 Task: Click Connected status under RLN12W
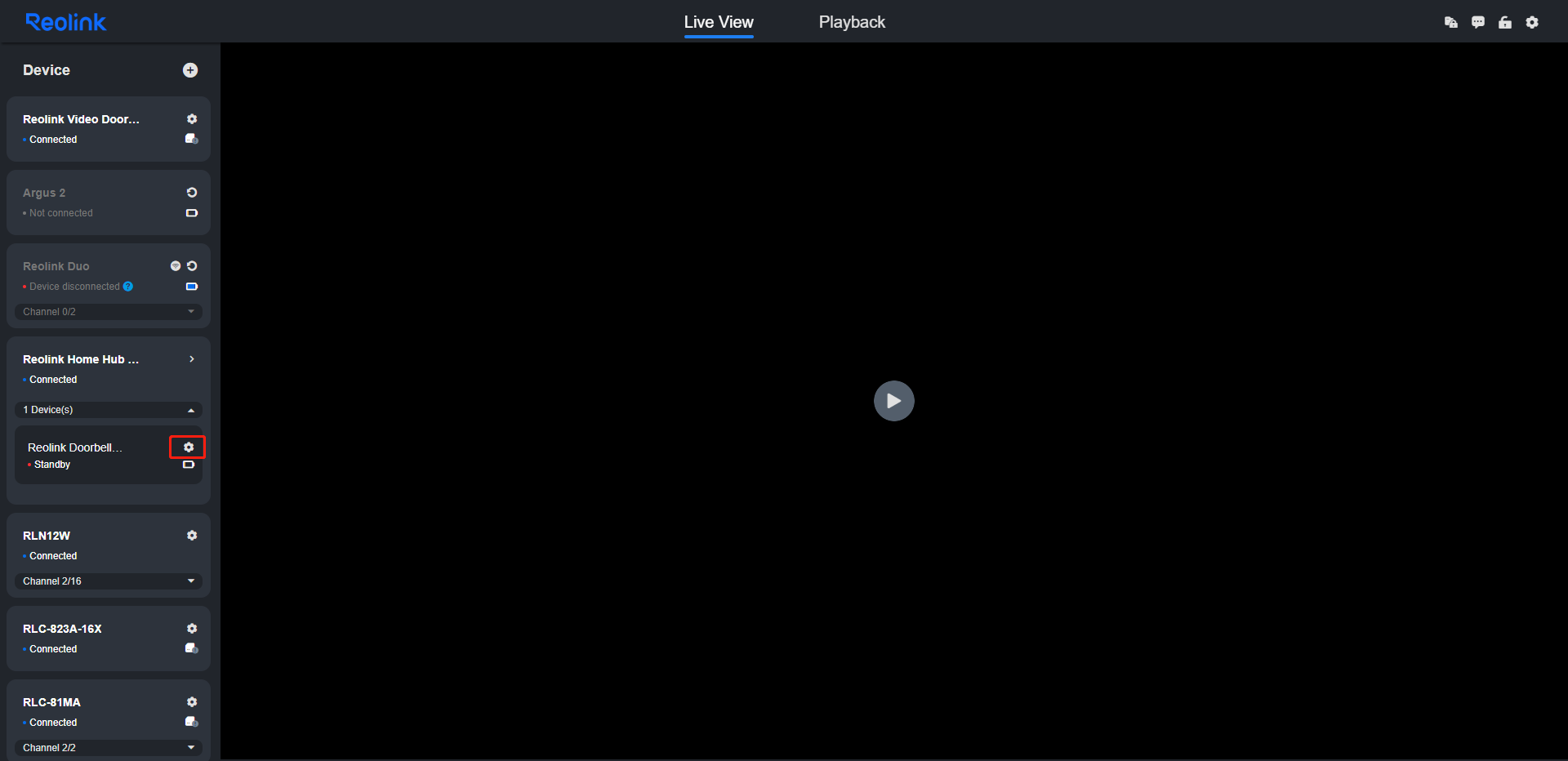pos(53,556)
